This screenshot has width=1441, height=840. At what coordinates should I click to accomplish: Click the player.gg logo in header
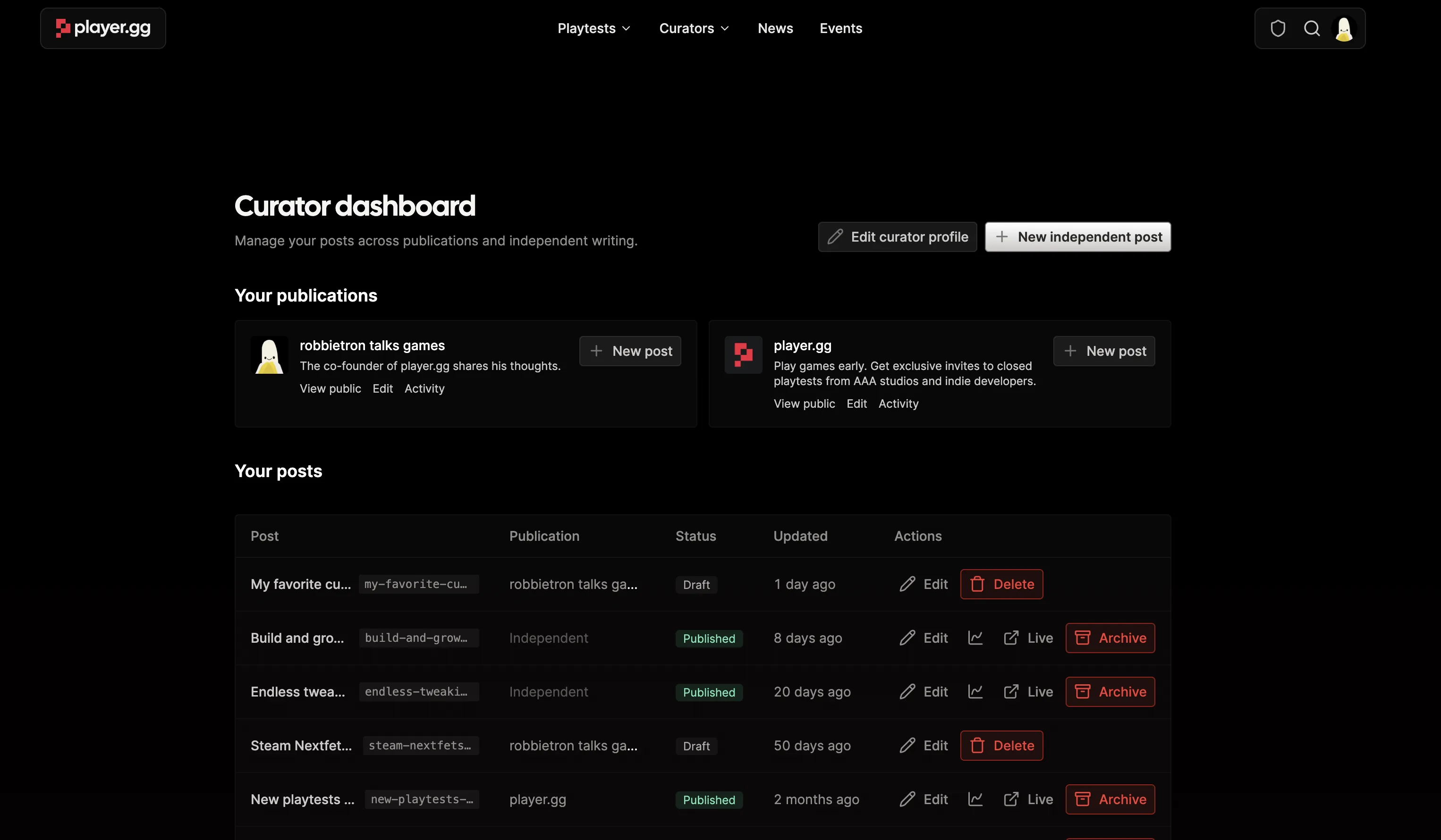pyautogui.click(x=103, y=28)
